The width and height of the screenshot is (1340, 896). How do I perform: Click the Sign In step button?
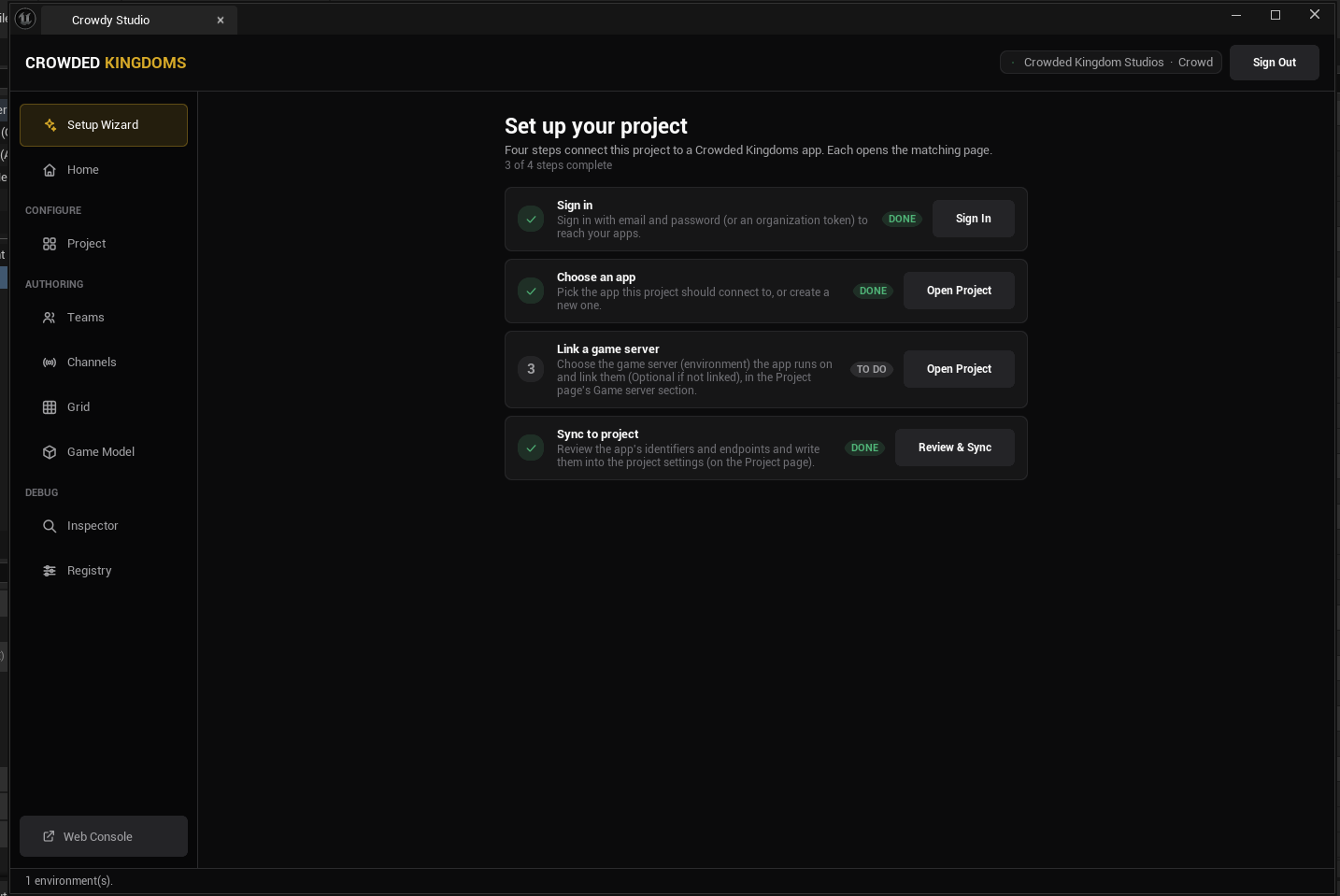(x=974, y=219)
